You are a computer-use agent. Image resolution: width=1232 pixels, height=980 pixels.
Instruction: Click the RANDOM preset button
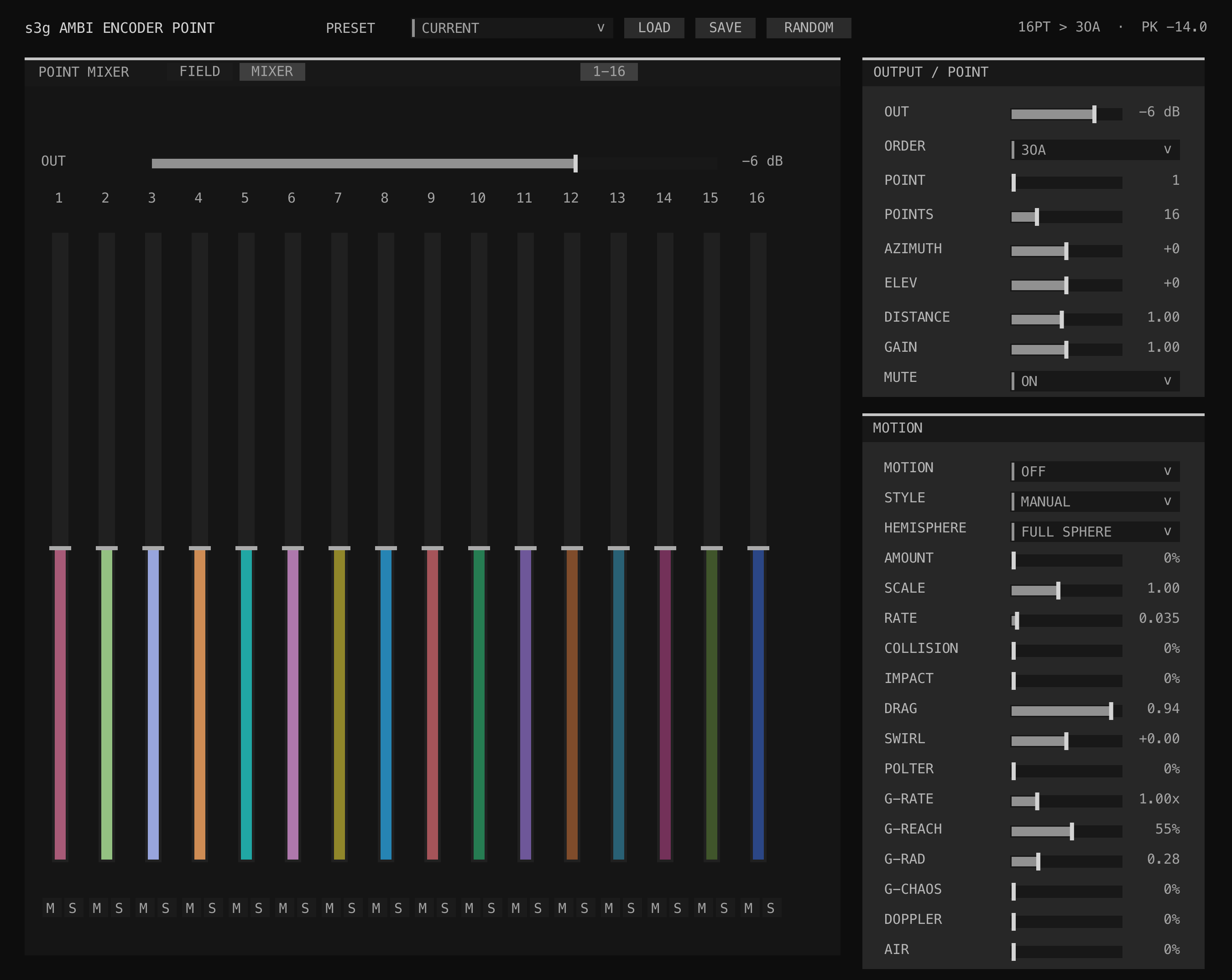click(809, 28)
